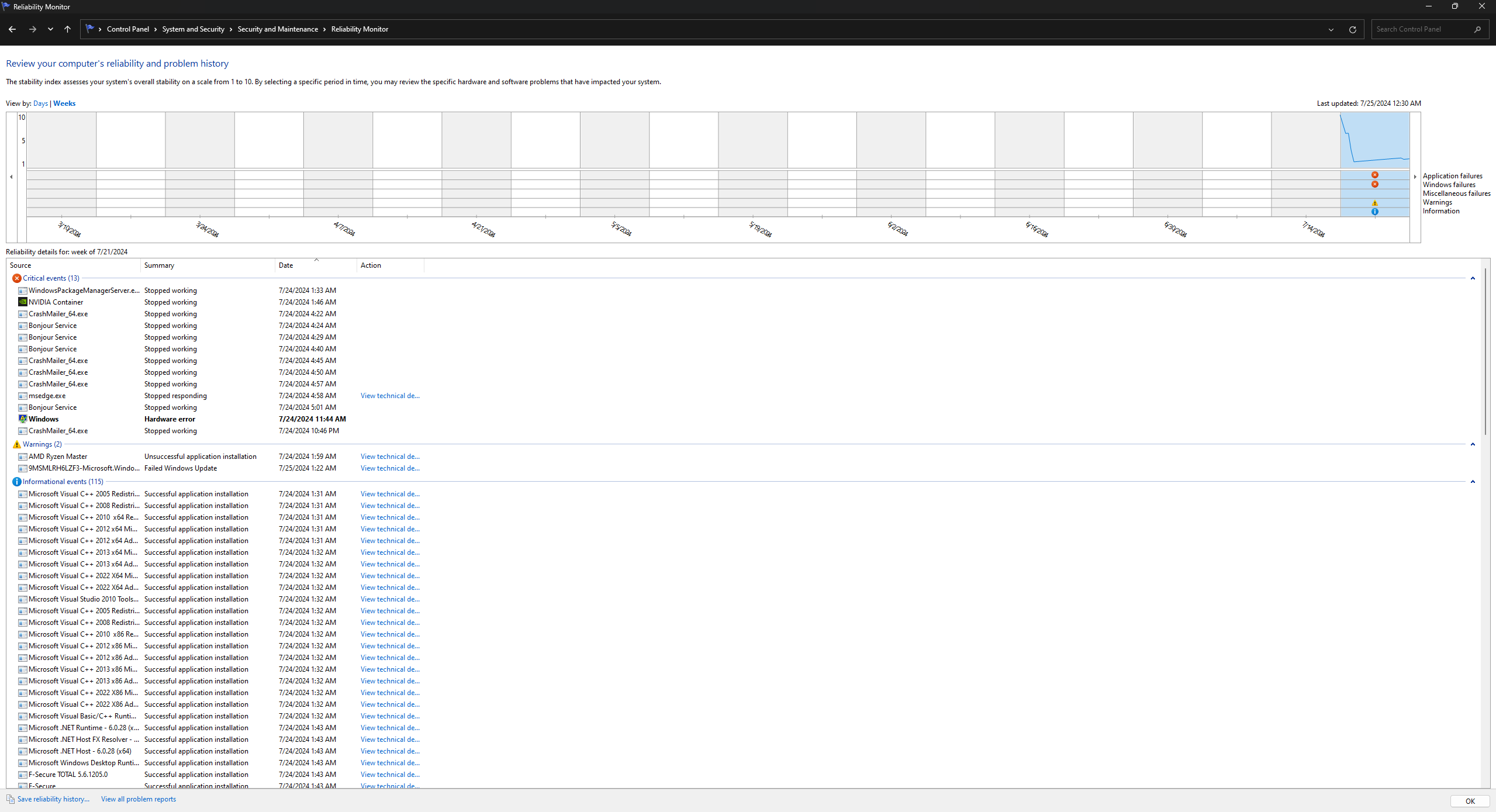Switch the chart view to Weeks
Screen dimensions: 1496x812
[64, 103]
